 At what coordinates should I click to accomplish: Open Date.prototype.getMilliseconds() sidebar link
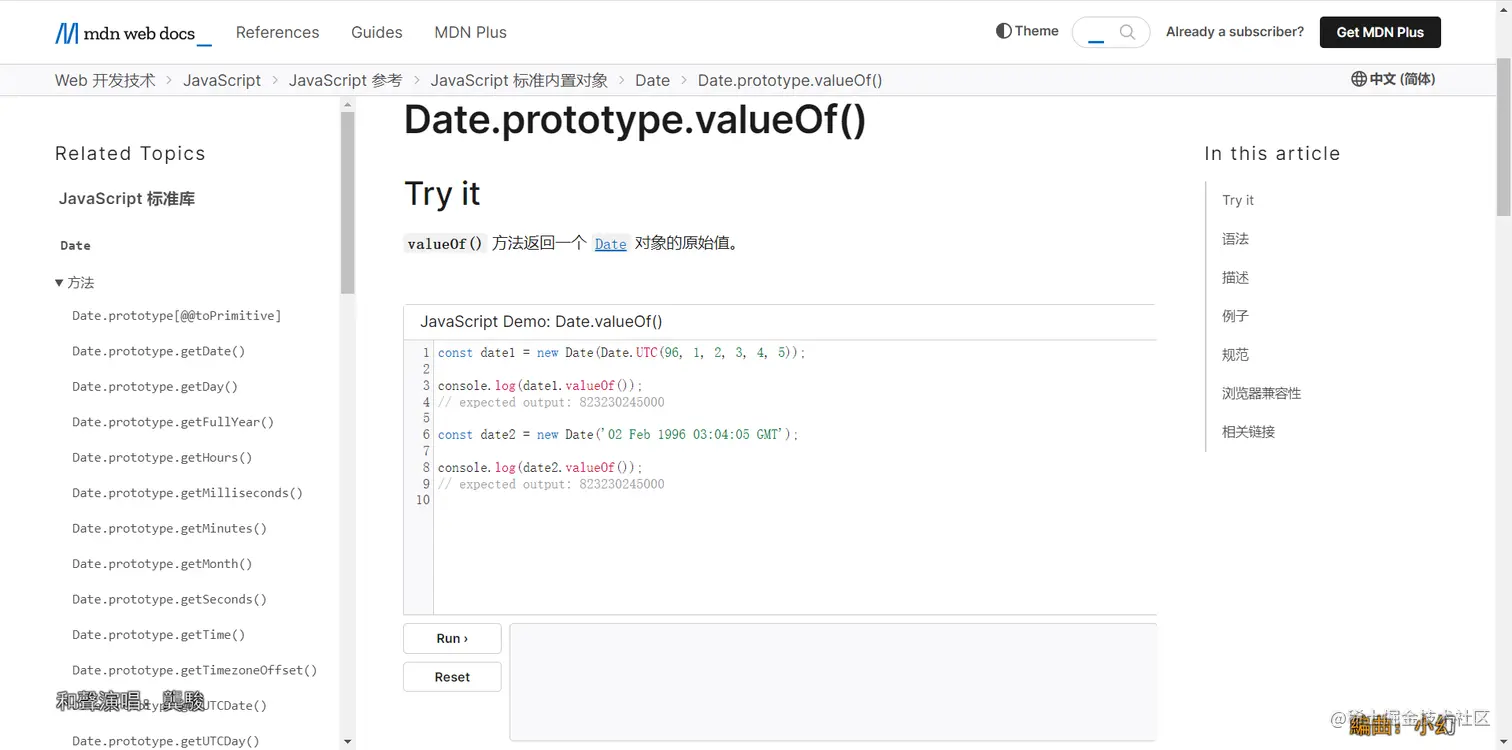187,493
